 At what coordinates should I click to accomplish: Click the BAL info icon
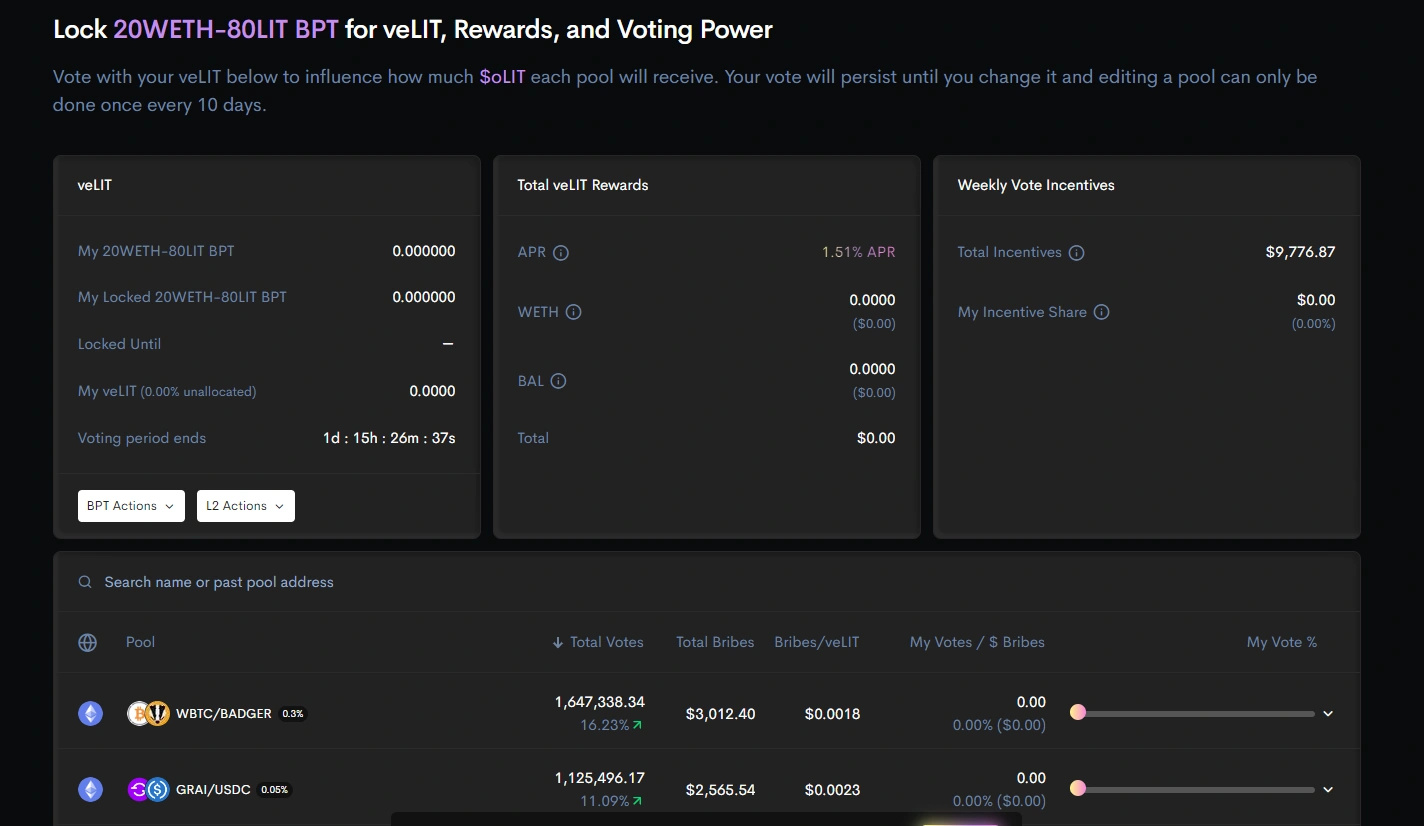559,380
